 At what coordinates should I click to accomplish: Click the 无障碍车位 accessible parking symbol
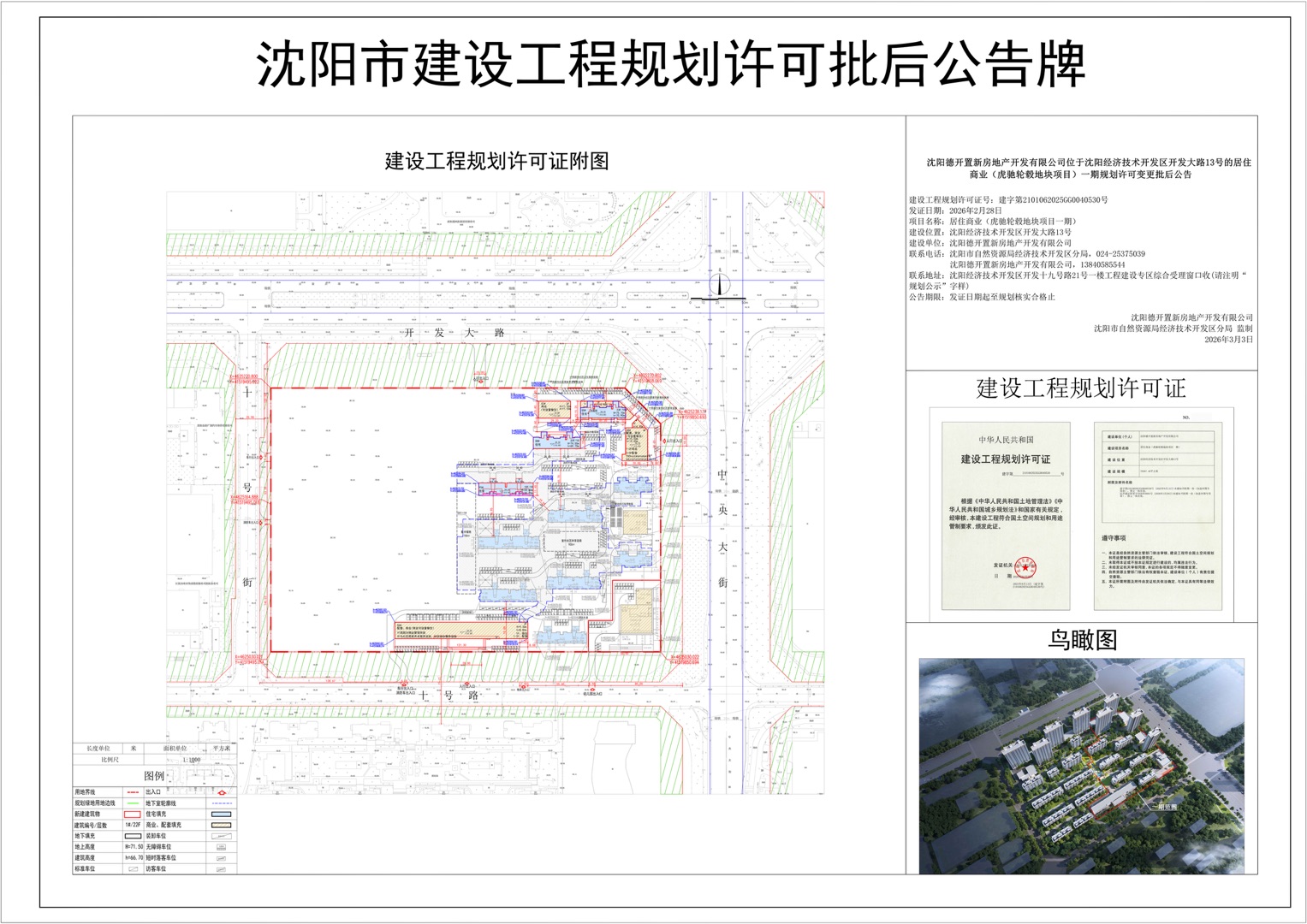tap(222, 847)
